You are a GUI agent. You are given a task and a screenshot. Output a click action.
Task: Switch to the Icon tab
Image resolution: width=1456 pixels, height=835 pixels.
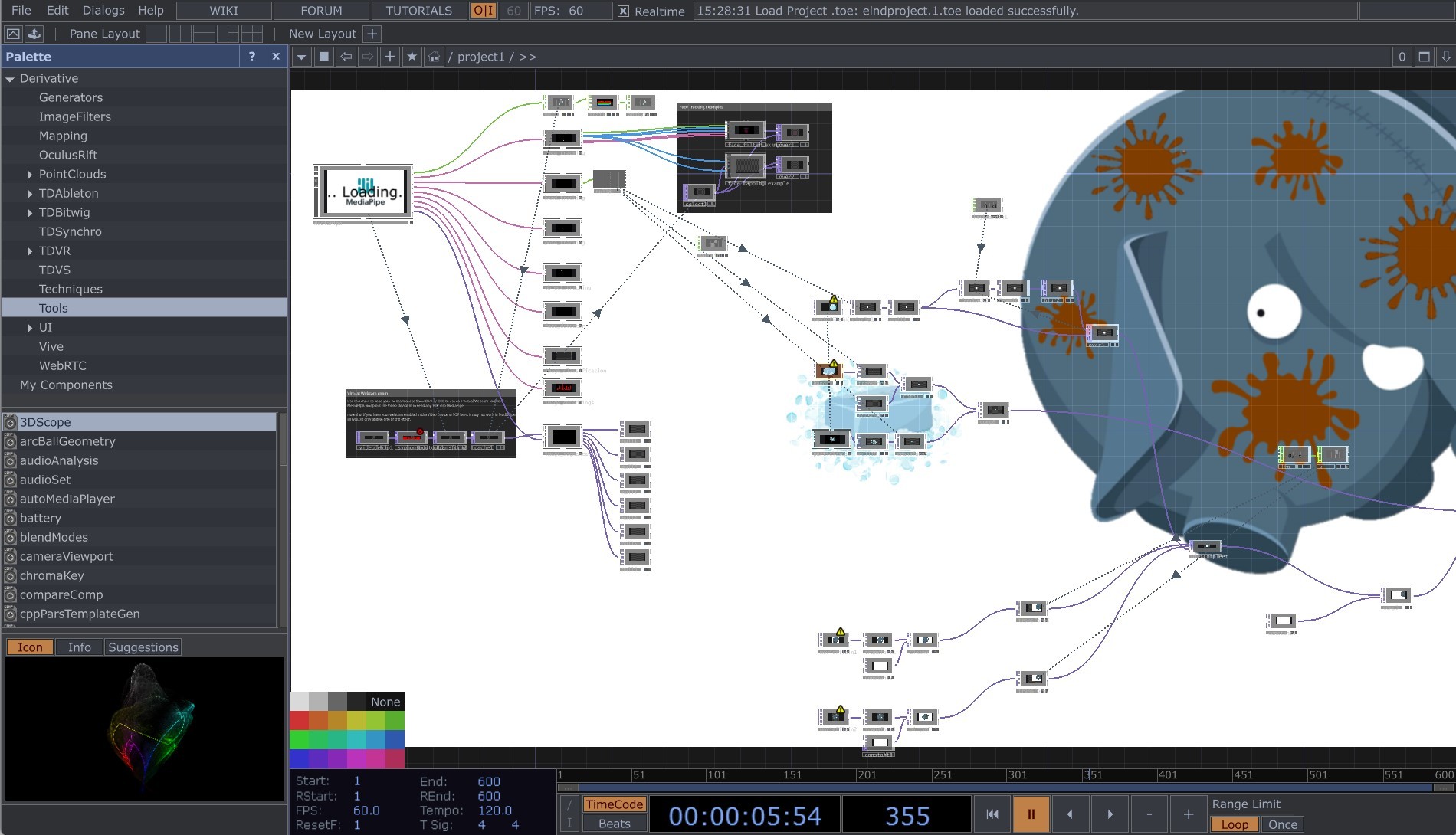click(30, 647)
